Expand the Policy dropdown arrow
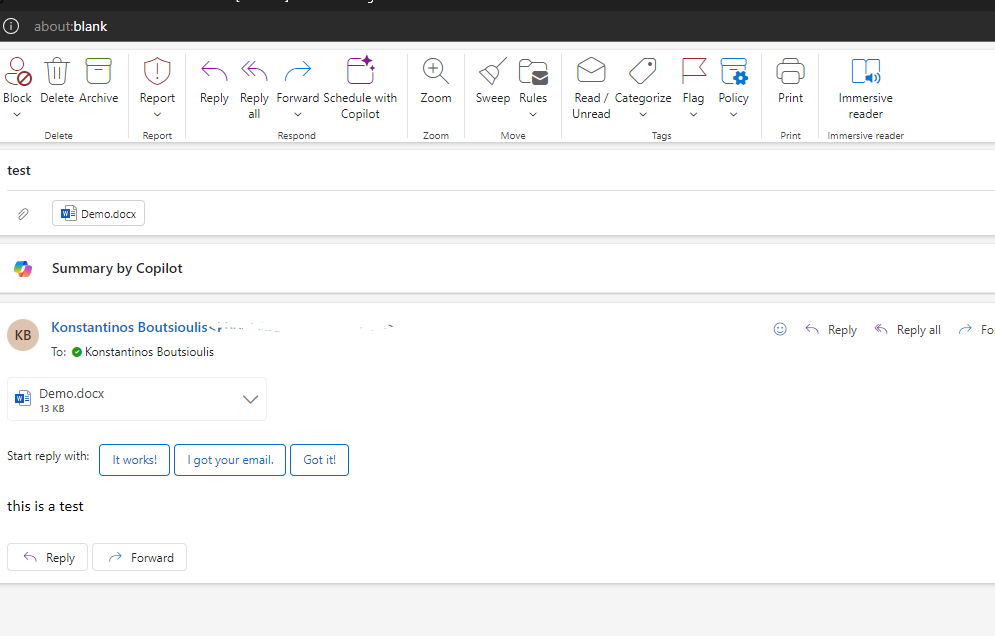This screenshot has width=995, height=636. 734,115
